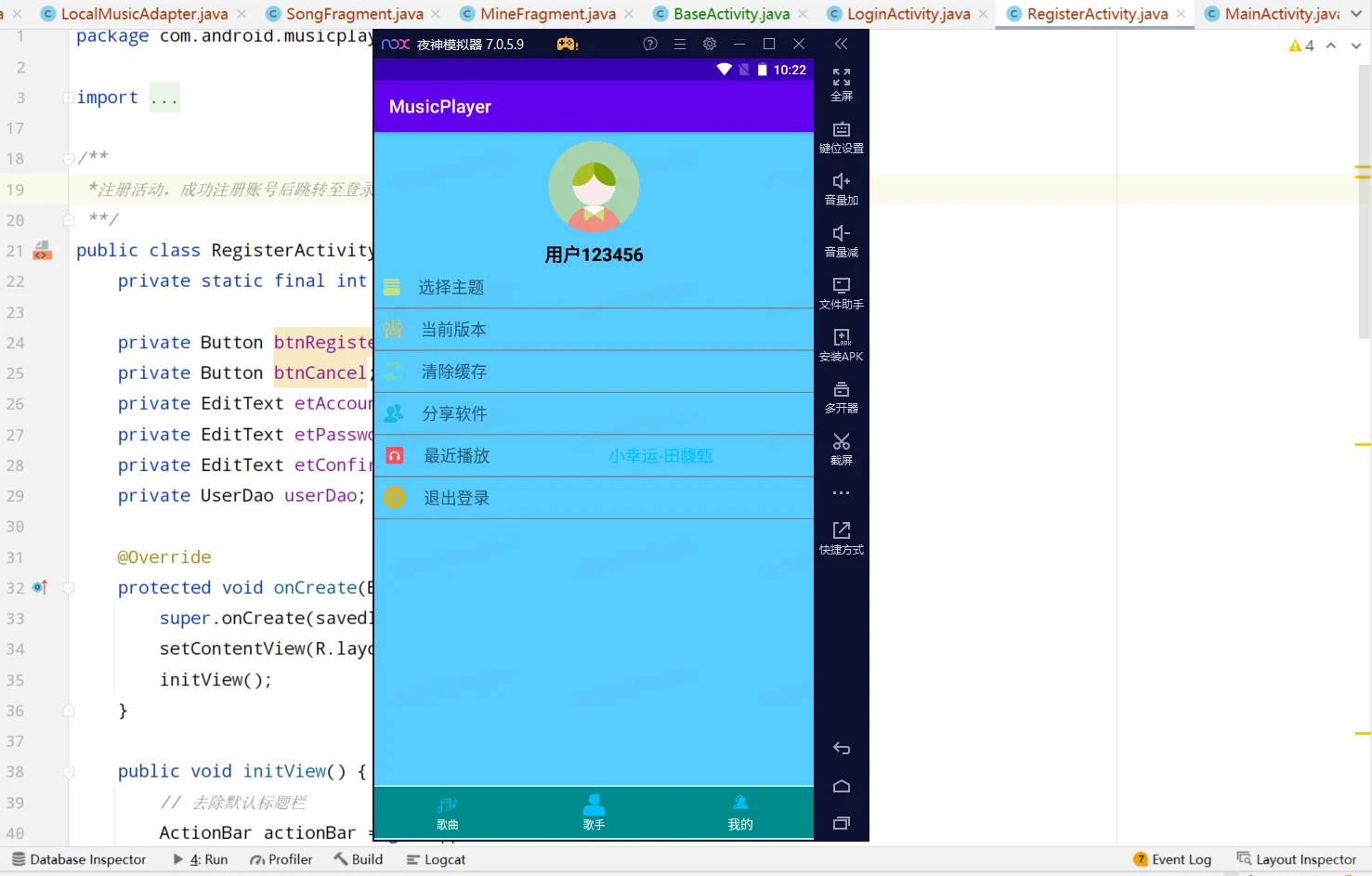The image size is (1372, 876).
Task: Open Nox system settings gear
Action: click(x=710, y=44)
